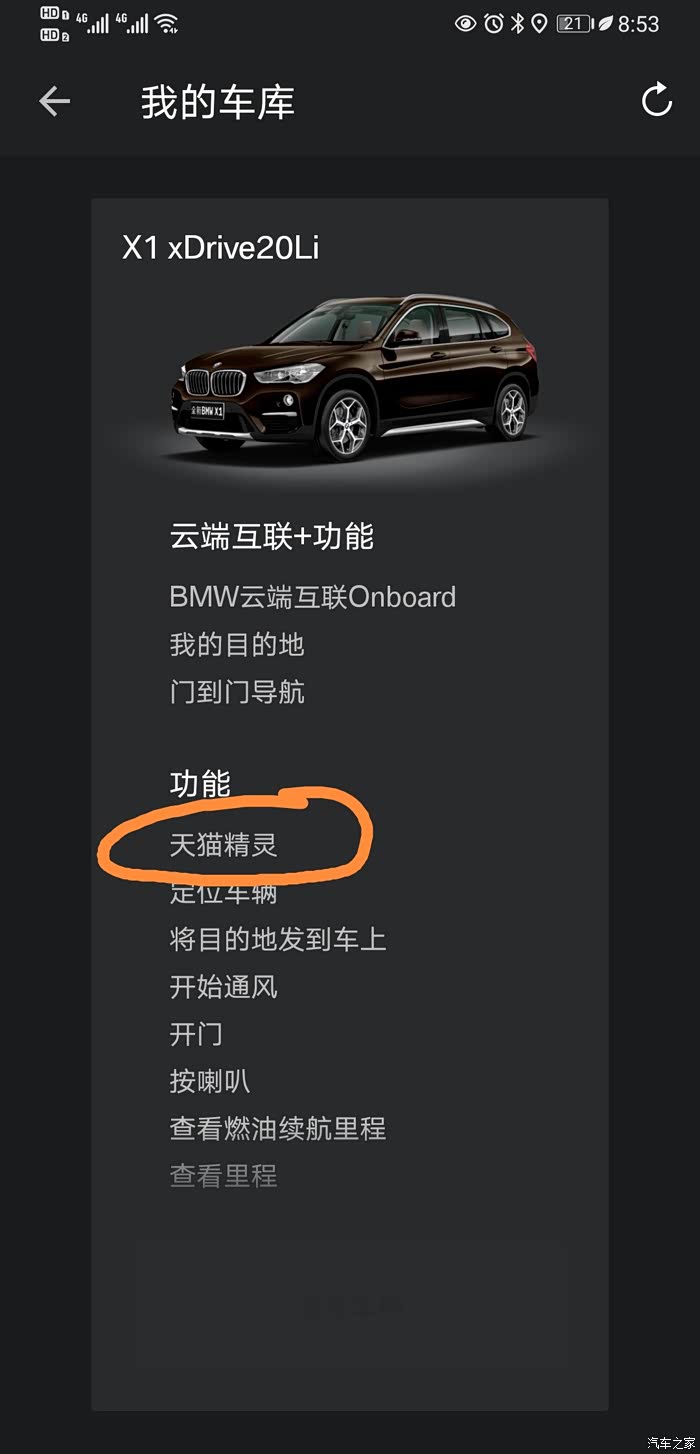Image resolution: width=700 pixels, height=1454 pixels.
Task: Tap the location pin status icon
Action: coord(539,23)
